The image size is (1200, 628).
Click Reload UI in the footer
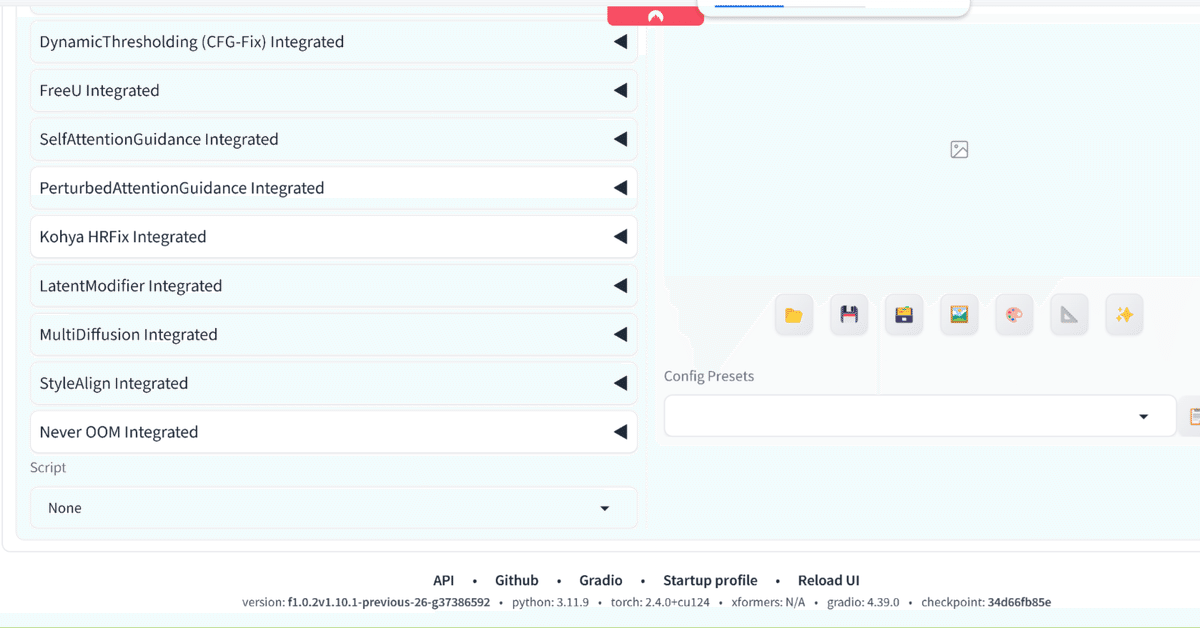tap(828, 580)
